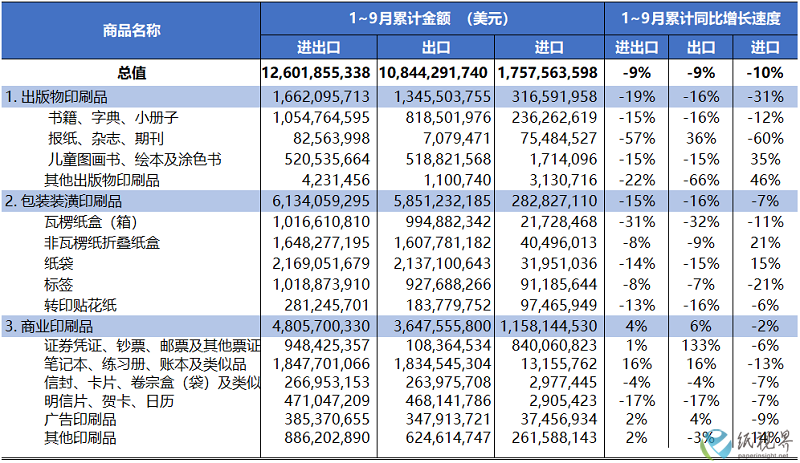This screenshot has height=463, width=800.
Task: Click value 2,169,051,679
Action: click(x=321, y=264)
